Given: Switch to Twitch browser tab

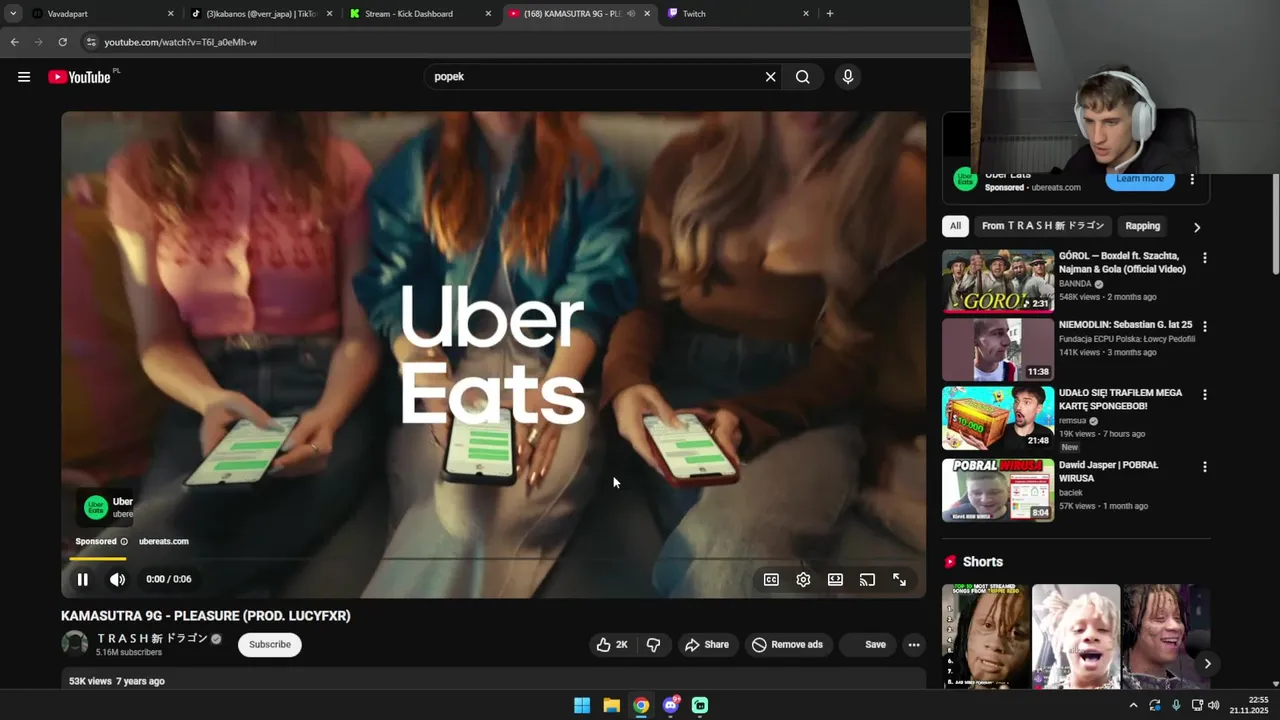Looking at the screenshot, I should click(x=738, y=14).
